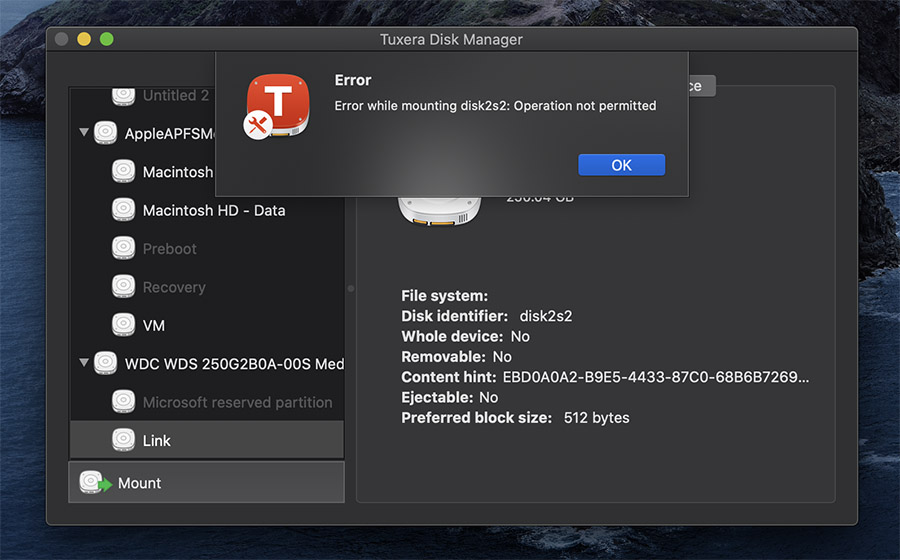900x560 pixels.
Task: Click the Mount button
Action: tap(207, 483)
